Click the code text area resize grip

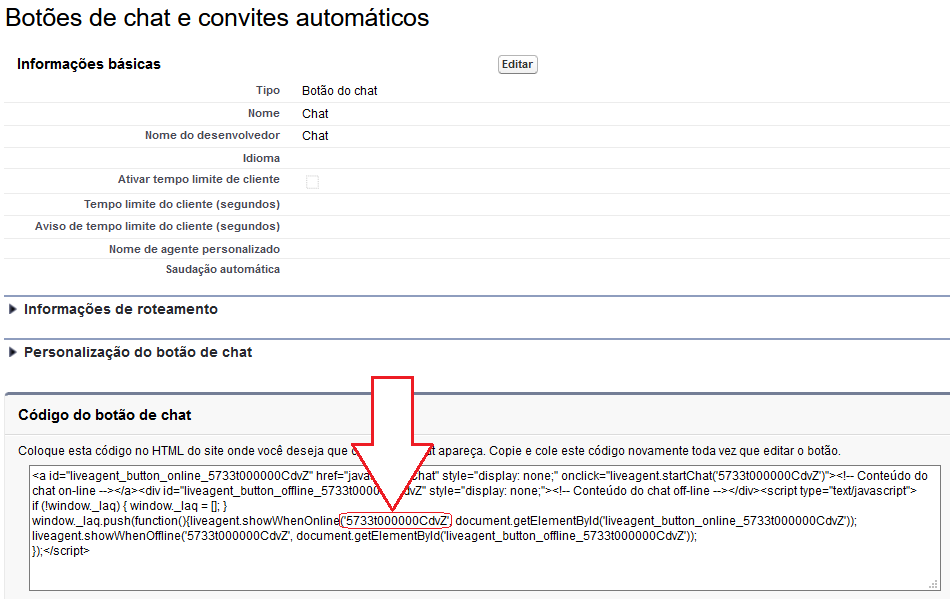[x=934, y=584]
